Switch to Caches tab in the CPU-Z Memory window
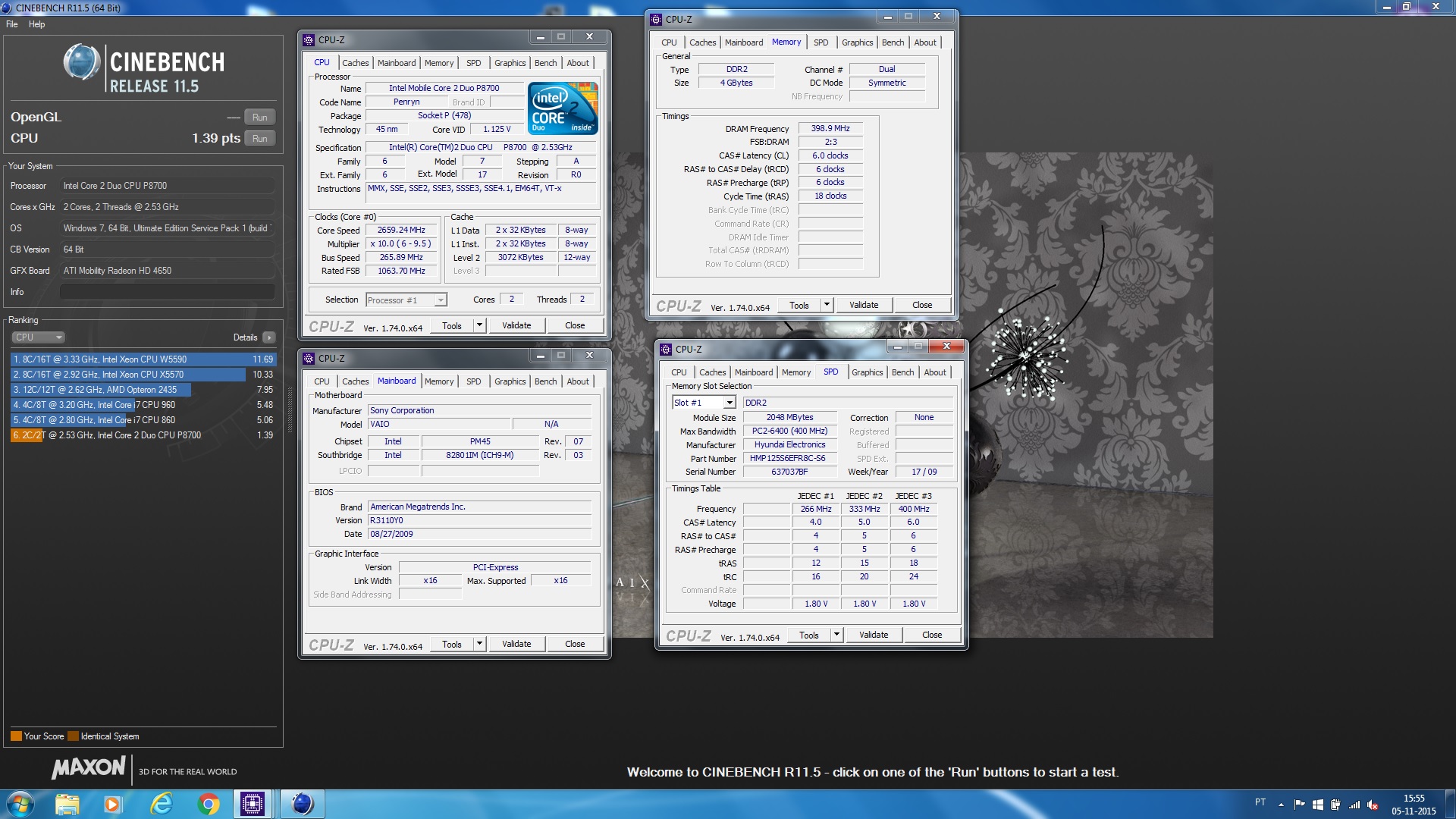The width and height of the screenshot is (1456, 819). 702,42
